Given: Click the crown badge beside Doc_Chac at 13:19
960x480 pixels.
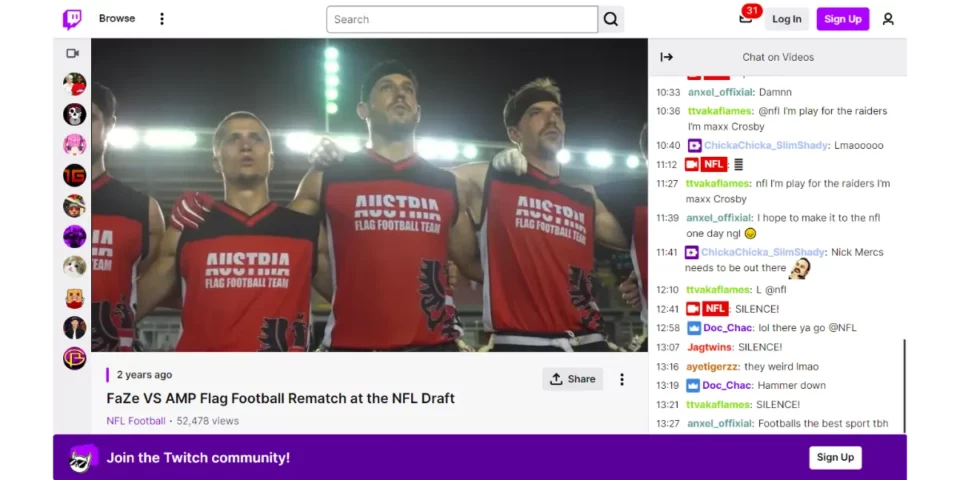Looking at the screenshot, I should (693, 386).
